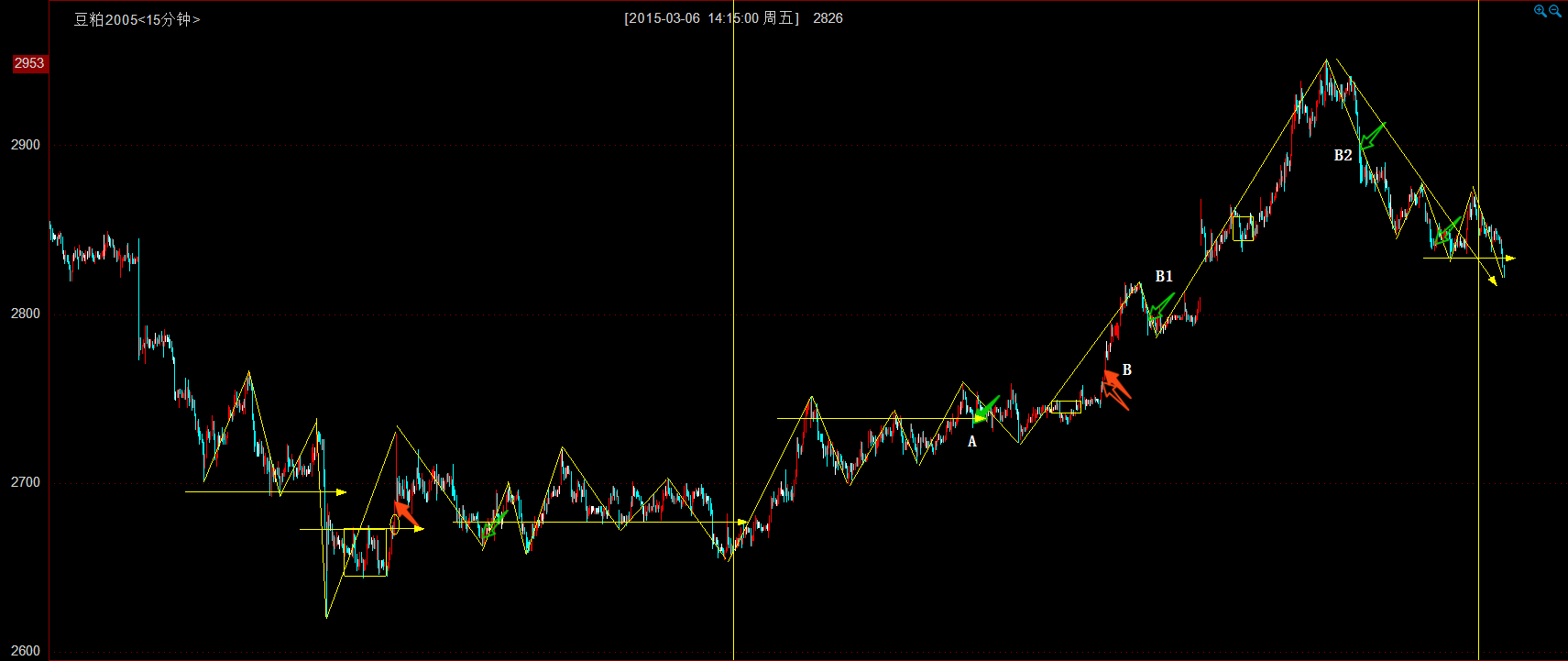The width and height of the screenshot is (1568, 661).
Task: Select the B1 chart annotation label
Action: (x=1164, y=276)
